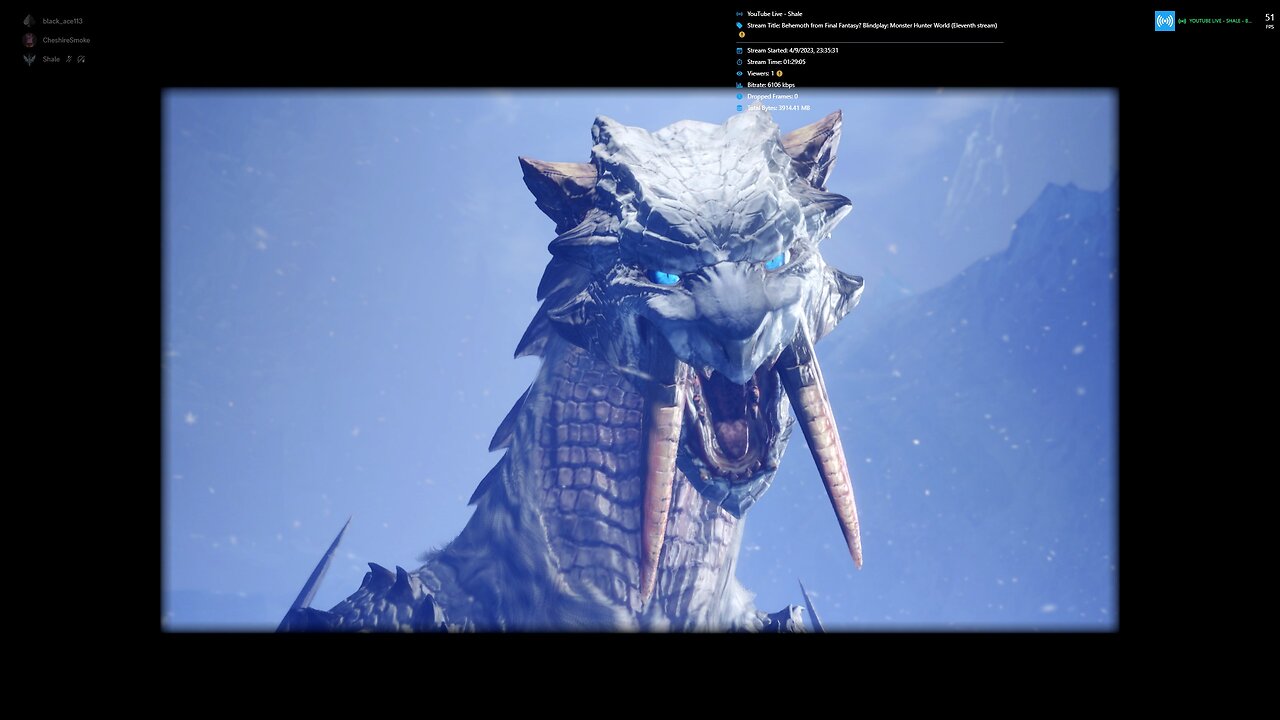Click the Bitrate 6106 kbps text
Image resolution: width=1280 pixels, height=720 pixels.
tap(771, 85)
